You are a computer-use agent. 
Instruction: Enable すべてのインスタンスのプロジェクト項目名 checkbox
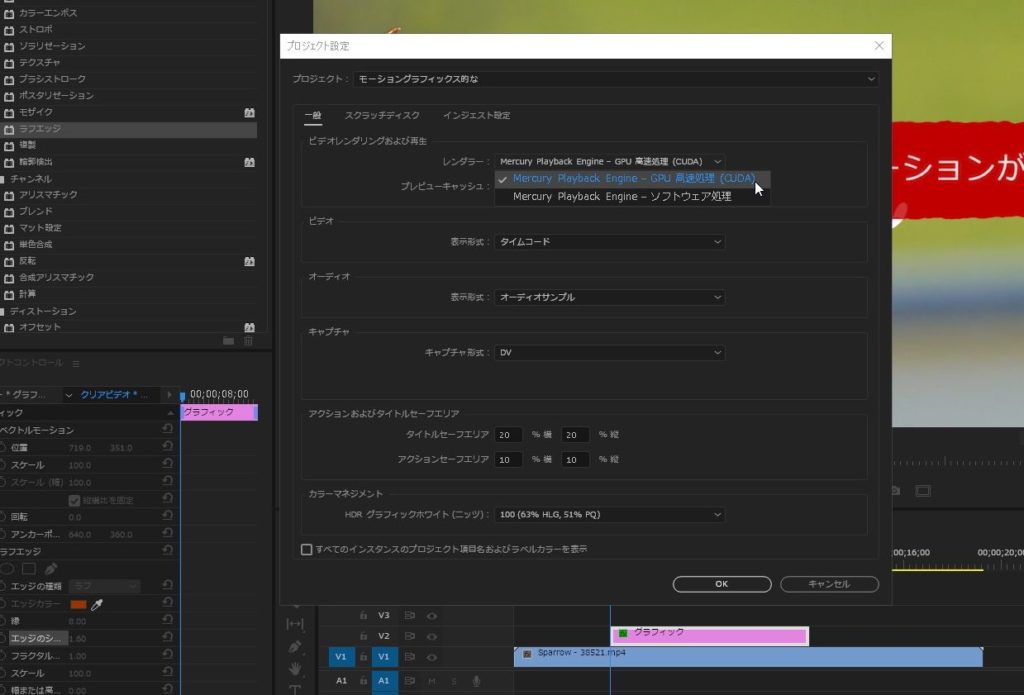point(307,549)
